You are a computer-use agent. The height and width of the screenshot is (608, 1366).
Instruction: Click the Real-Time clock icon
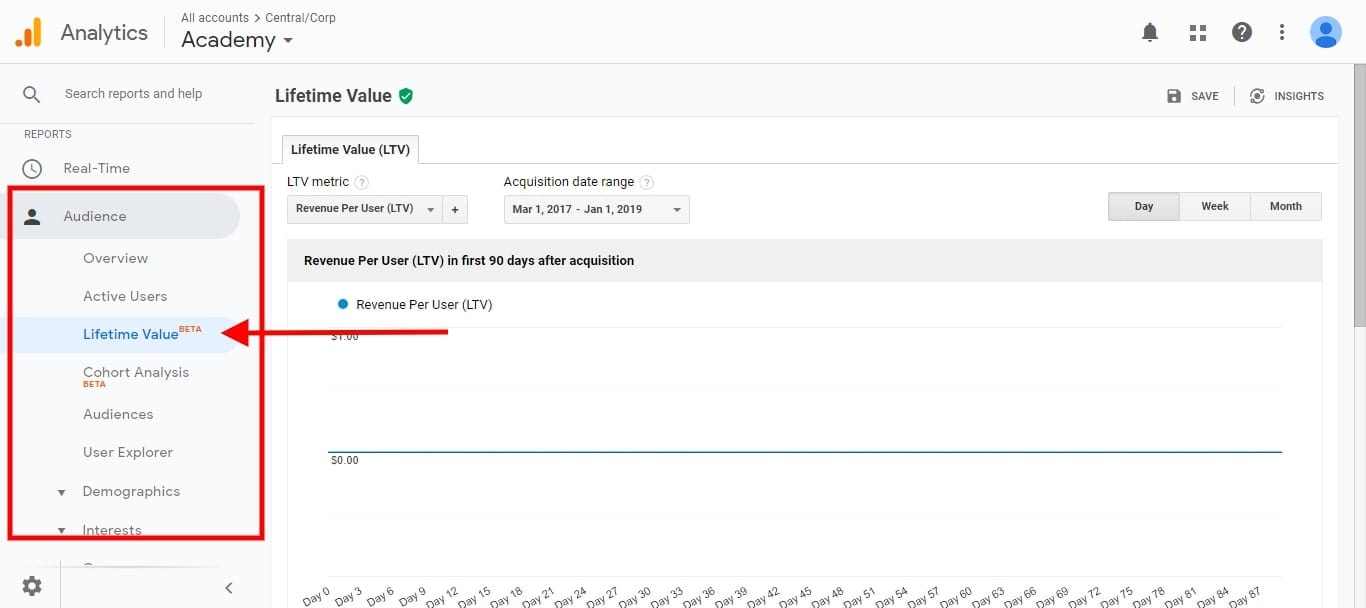[32, 169]
